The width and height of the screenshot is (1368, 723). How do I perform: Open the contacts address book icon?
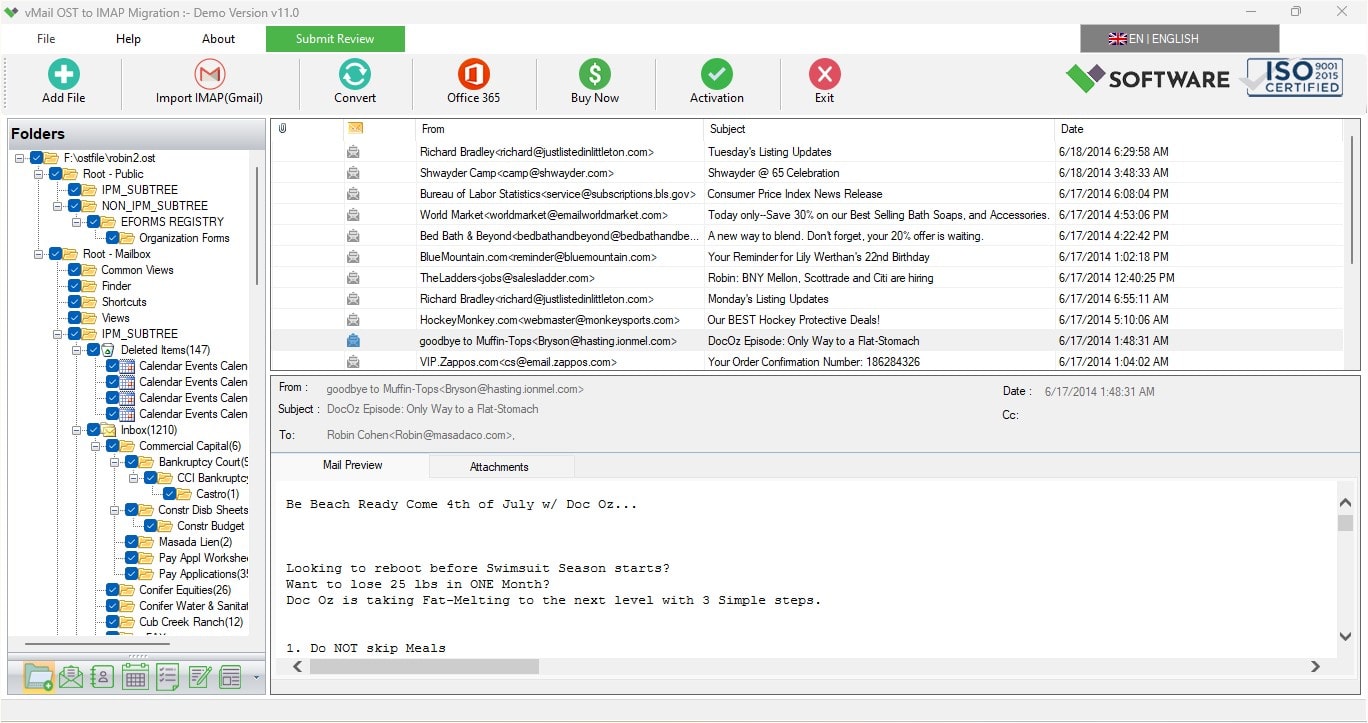click(102, 677)
